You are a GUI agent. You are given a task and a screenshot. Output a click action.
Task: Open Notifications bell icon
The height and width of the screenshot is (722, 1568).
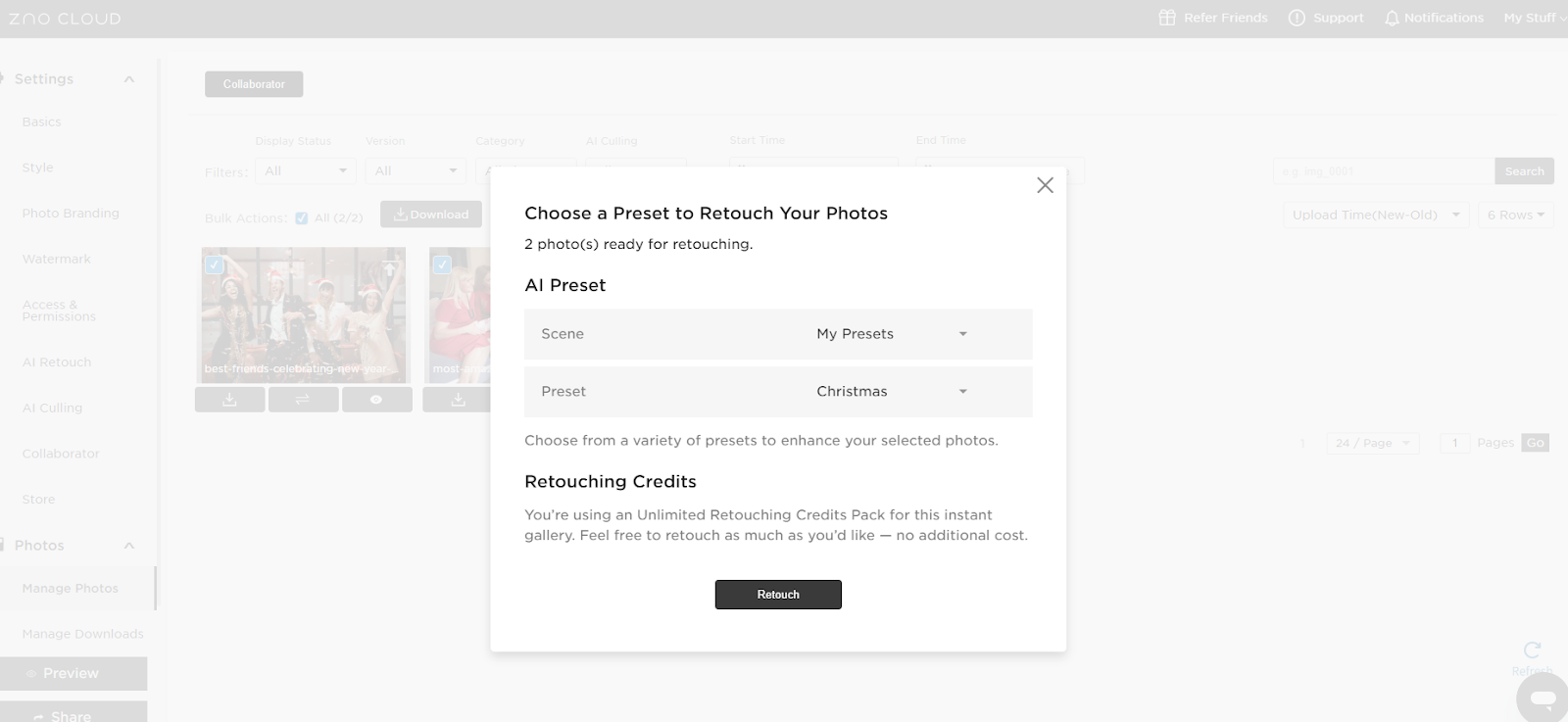click(1392, 18)
